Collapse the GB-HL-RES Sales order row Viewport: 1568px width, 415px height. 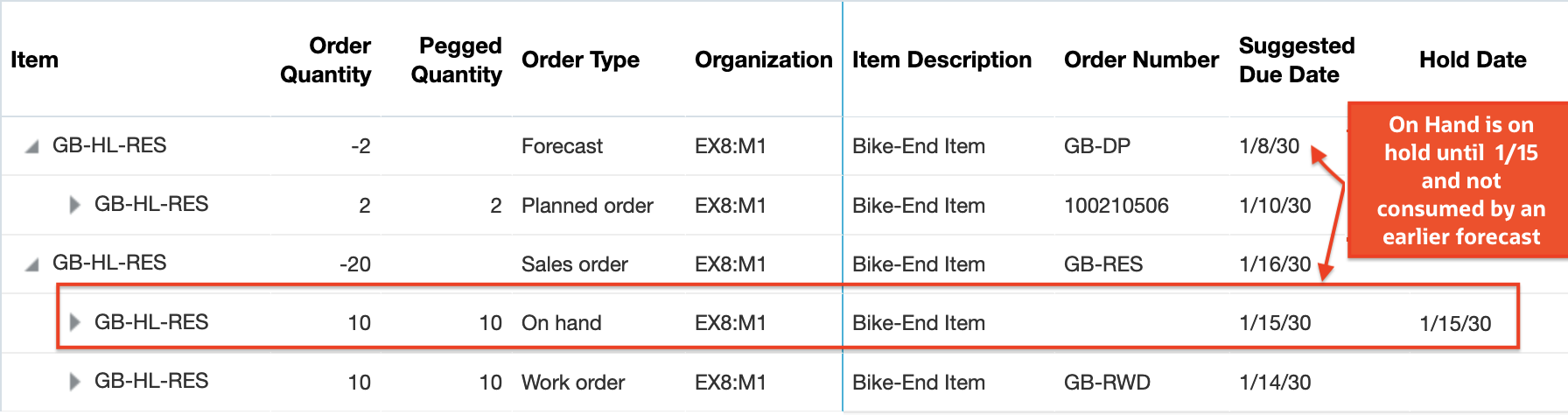tap(32, 264)
